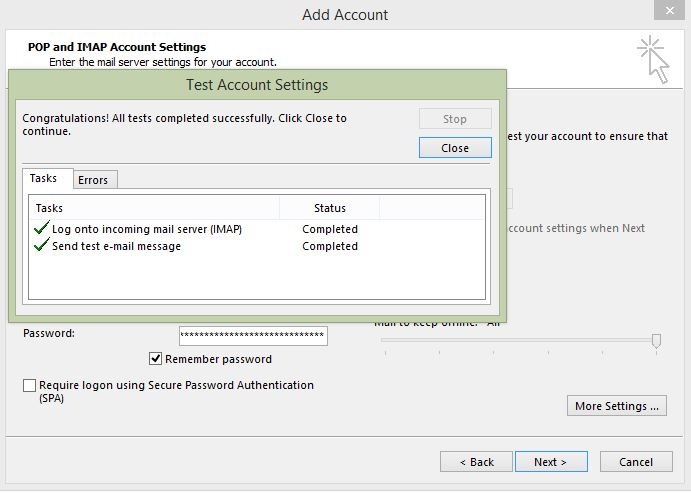Viewport: 691px width, 493px height.
Task: Cancel the Add Account wizard
Action: click(x=636, y=462)
